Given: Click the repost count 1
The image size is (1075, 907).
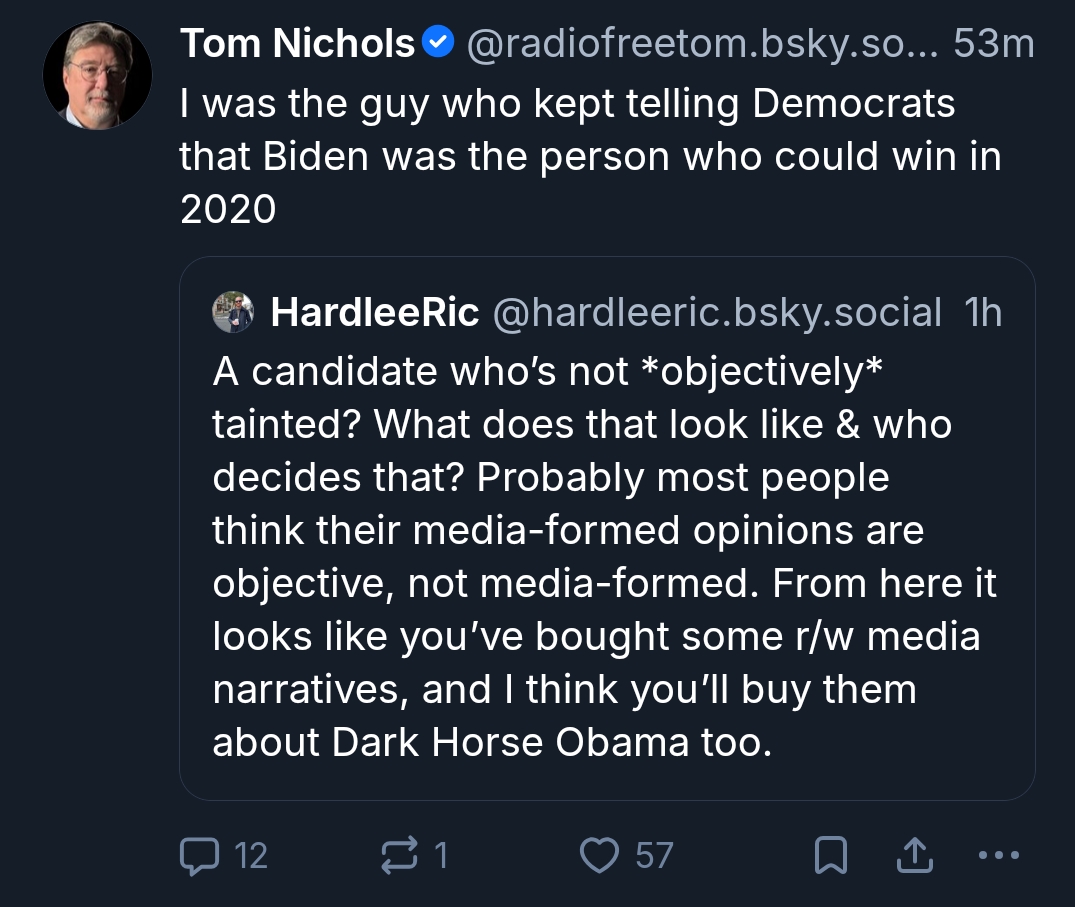Looking at the screenshot, I should point(440,856).
